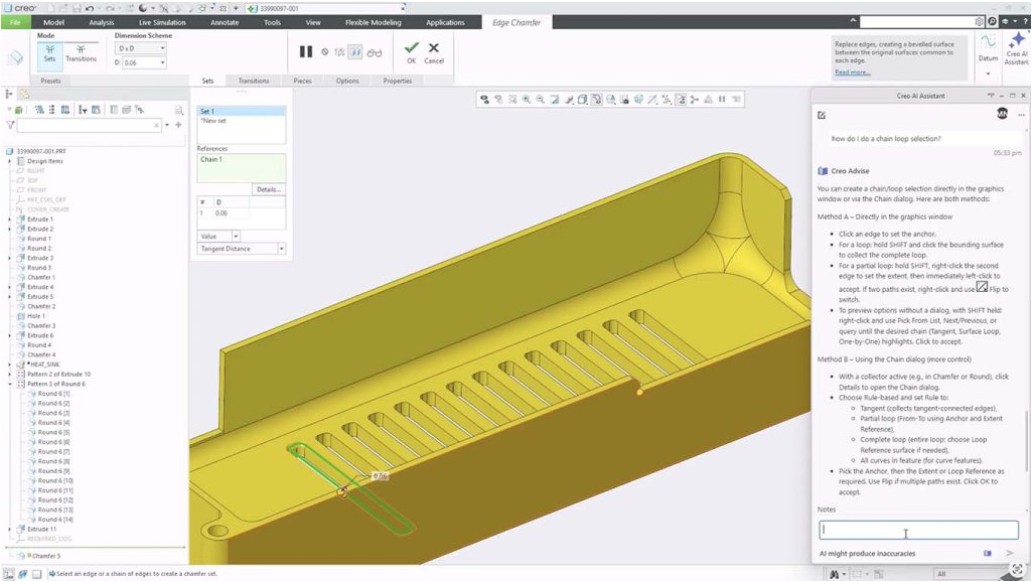Click the model tree filter funnel icon

(x=10, y=124)
